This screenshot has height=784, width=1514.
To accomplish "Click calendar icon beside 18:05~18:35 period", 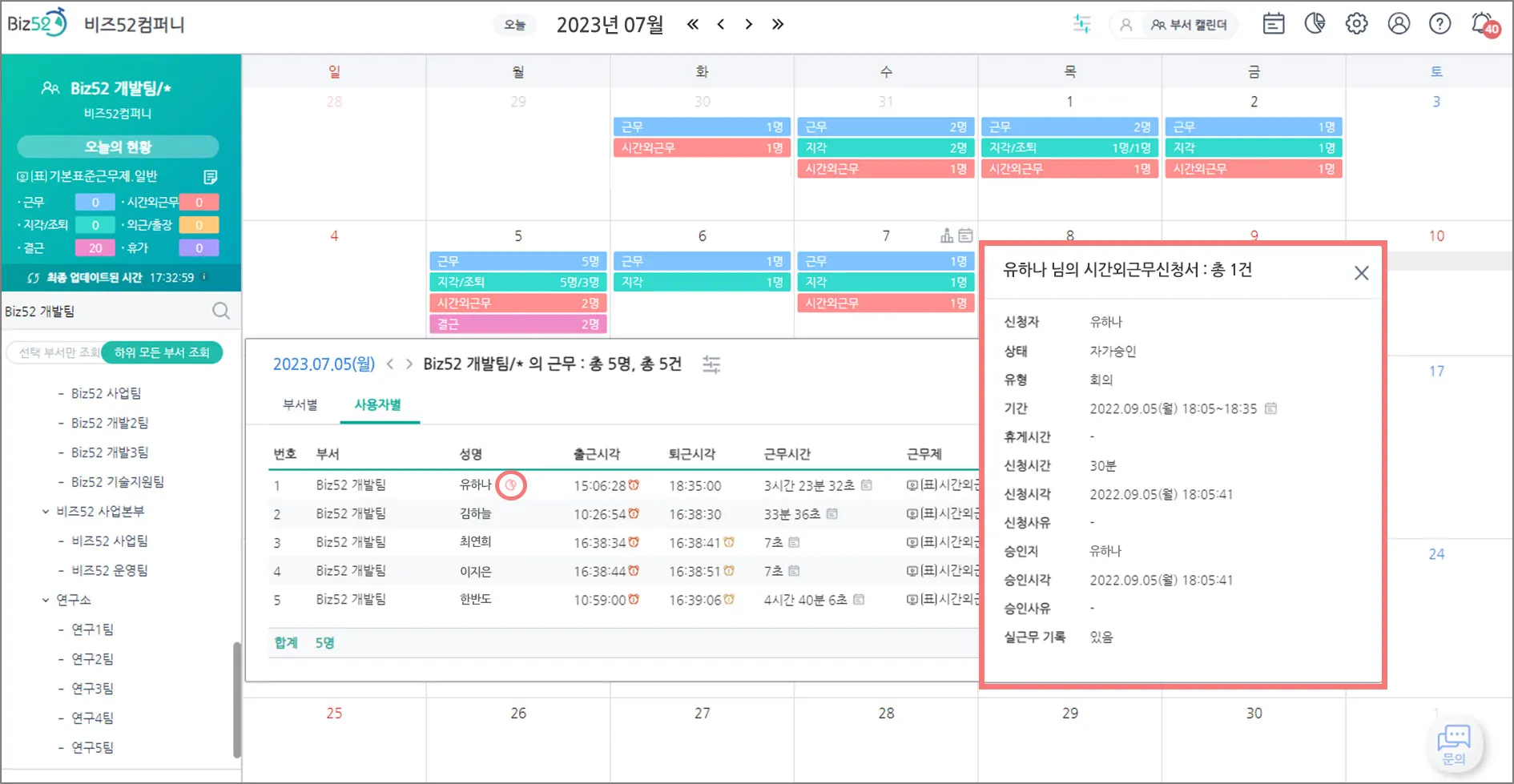I will tap(1270, 408).
